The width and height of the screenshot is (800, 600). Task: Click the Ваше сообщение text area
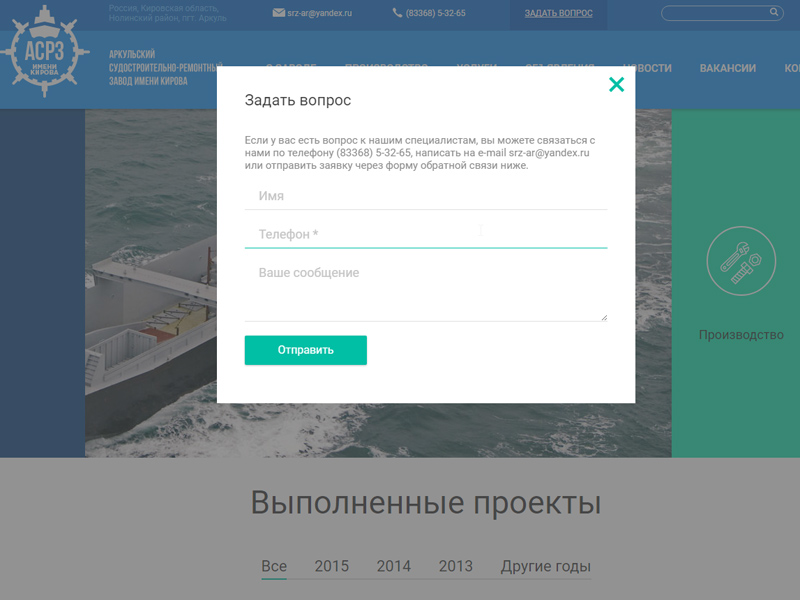click(x=426, y=291)
